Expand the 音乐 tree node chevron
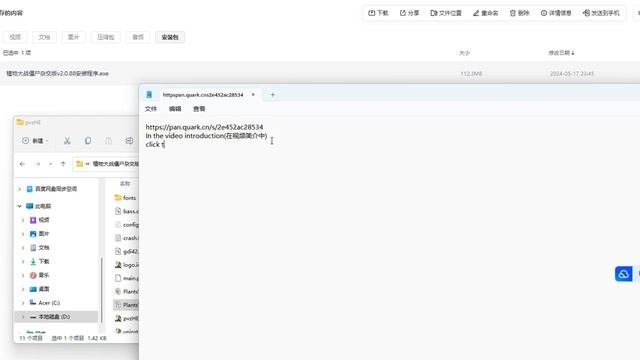Screen dimensions: 640x360 [23, 276]
